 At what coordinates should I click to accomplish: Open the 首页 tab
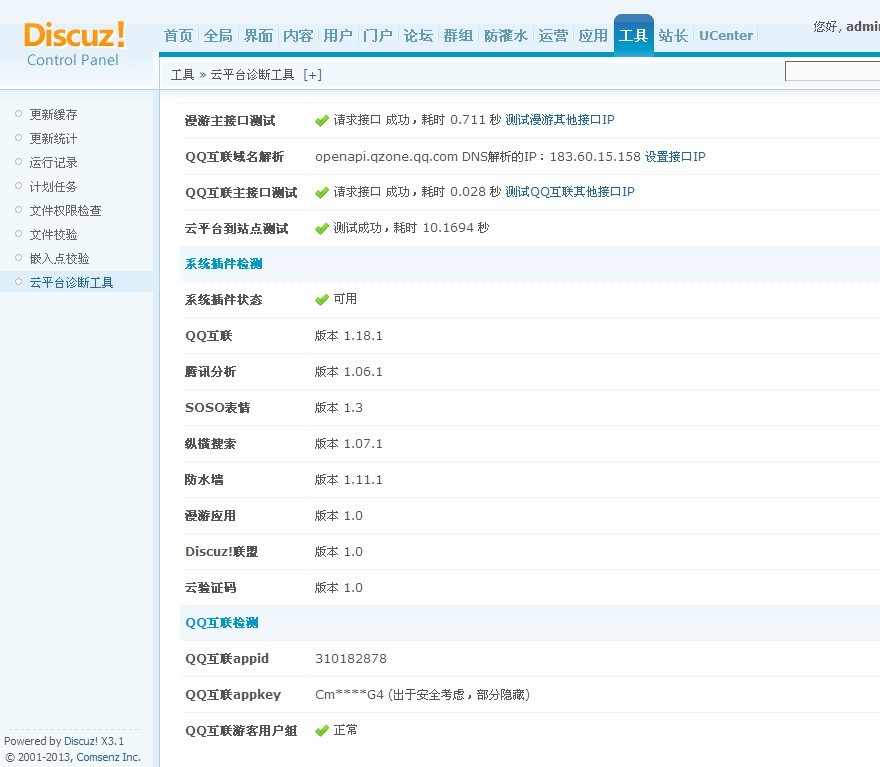[178, 36]
